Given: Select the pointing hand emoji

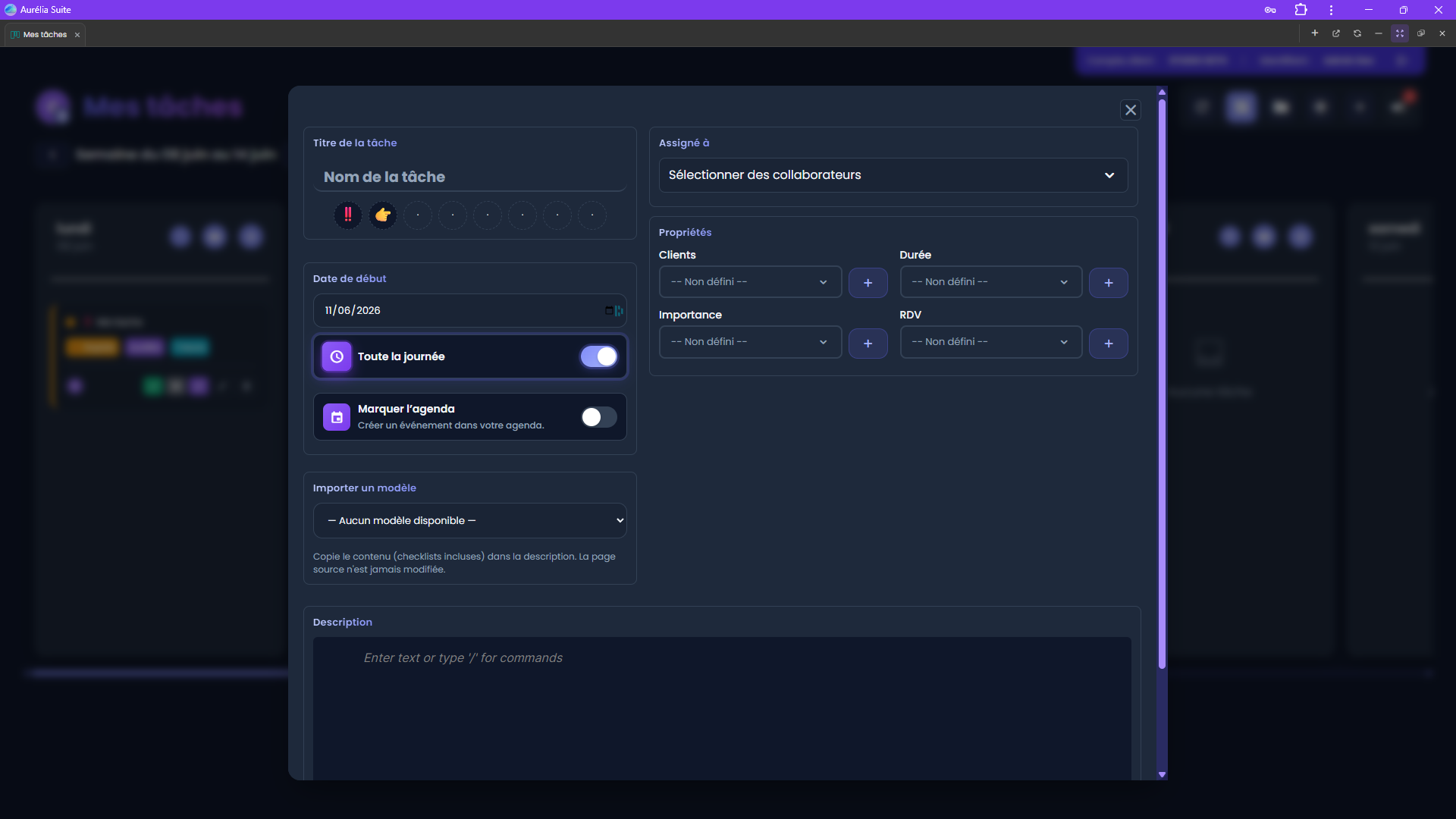Looking at the screenshot, I should pyautogui.click(x=383, y=215).
